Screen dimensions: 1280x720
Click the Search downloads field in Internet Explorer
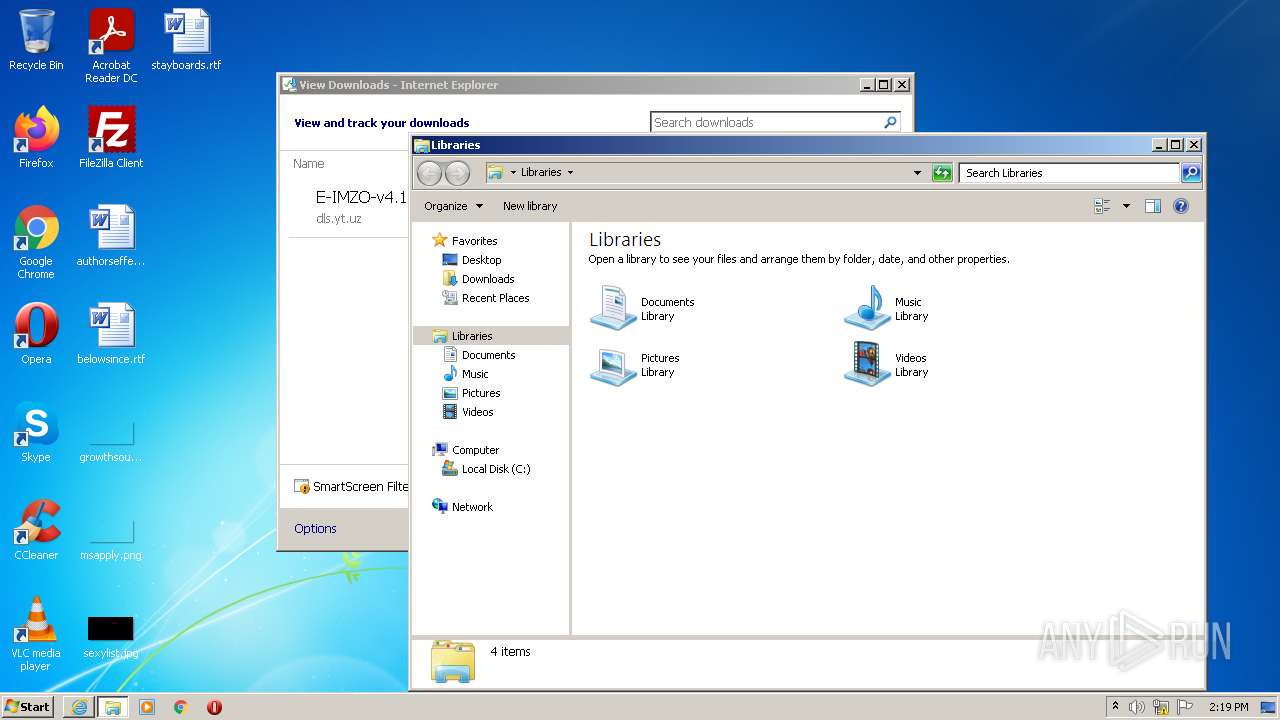[765, 122]
